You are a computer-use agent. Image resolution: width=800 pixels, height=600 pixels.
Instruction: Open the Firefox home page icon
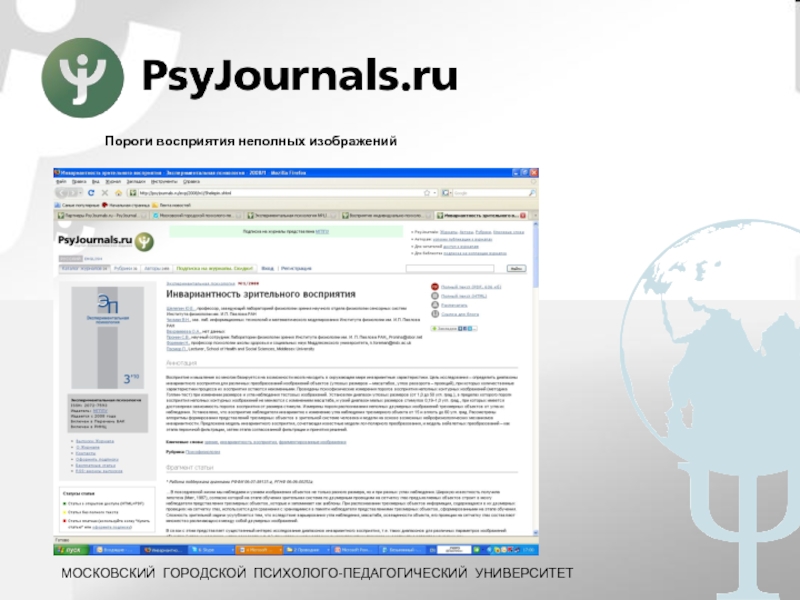tap(118, 193)
